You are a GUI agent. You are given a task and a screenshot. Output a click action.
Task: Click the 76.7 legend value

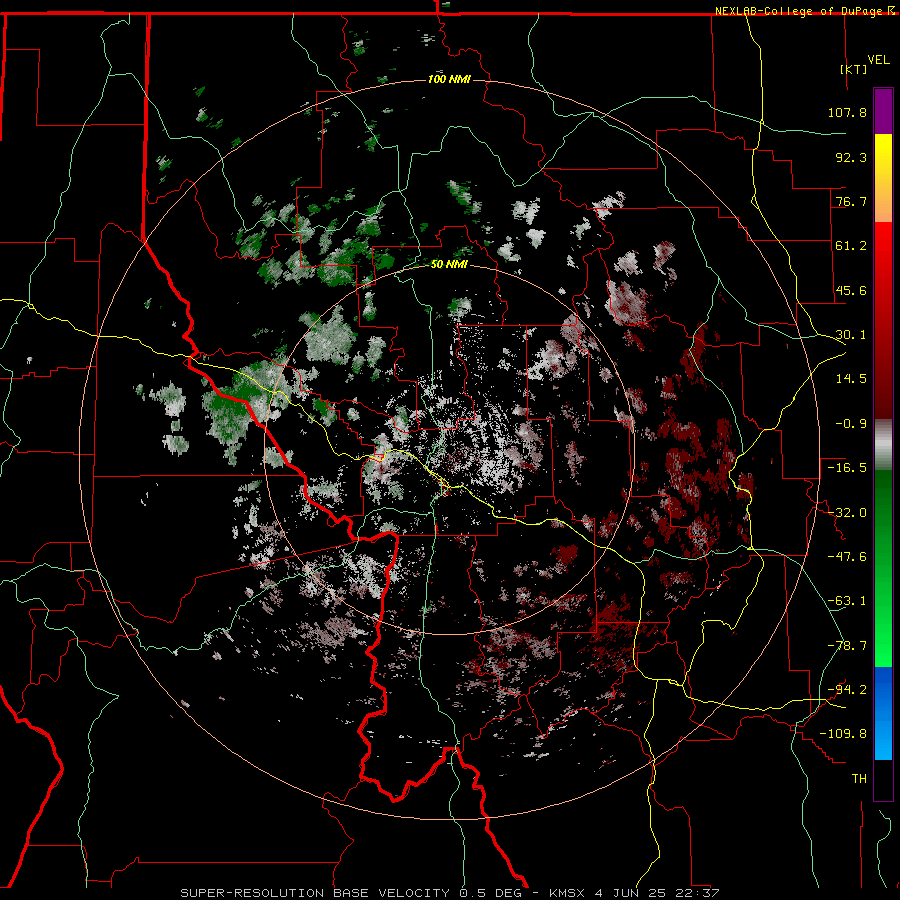tap(851, 201)
